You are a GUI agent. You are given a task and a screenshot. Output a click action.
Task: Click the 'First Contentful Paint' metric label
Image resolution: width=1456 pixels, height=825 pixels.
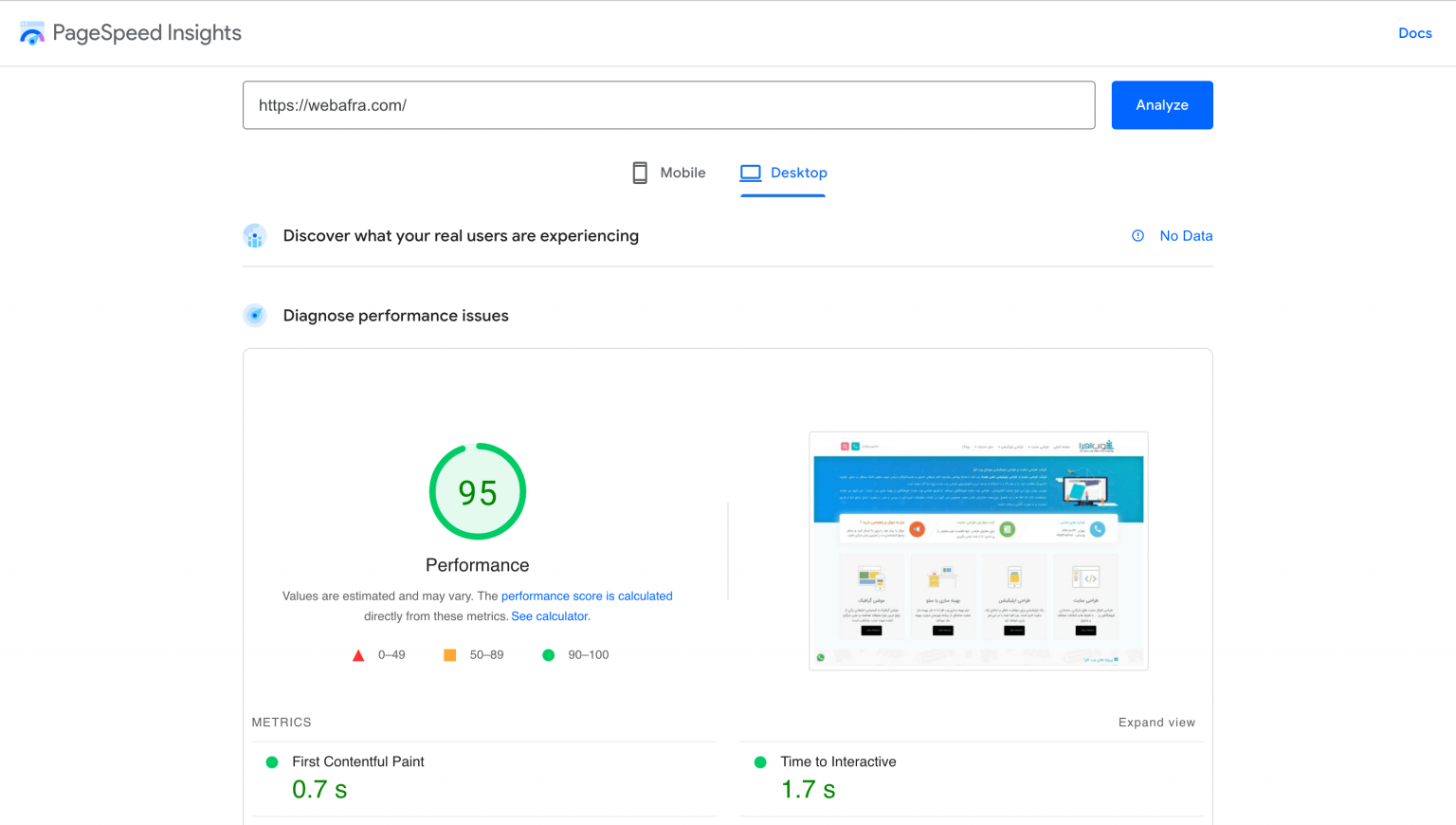point(358,761)
